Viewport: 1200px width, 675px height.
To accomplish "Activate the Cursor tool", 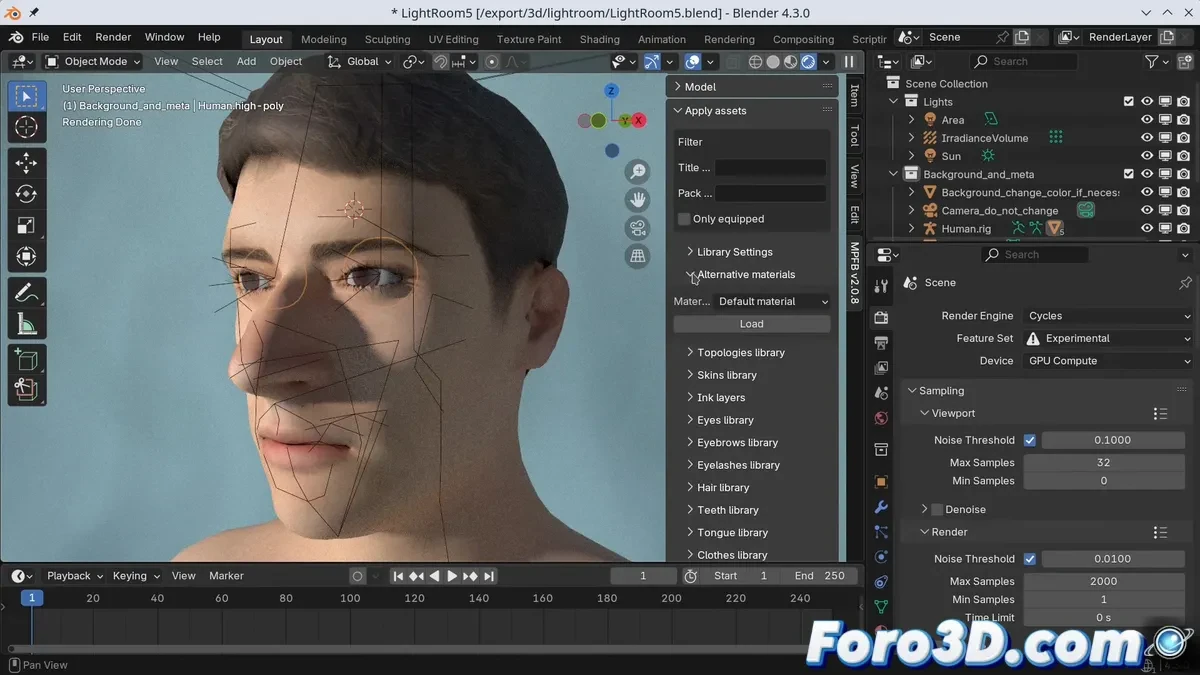I will [27, 127].
